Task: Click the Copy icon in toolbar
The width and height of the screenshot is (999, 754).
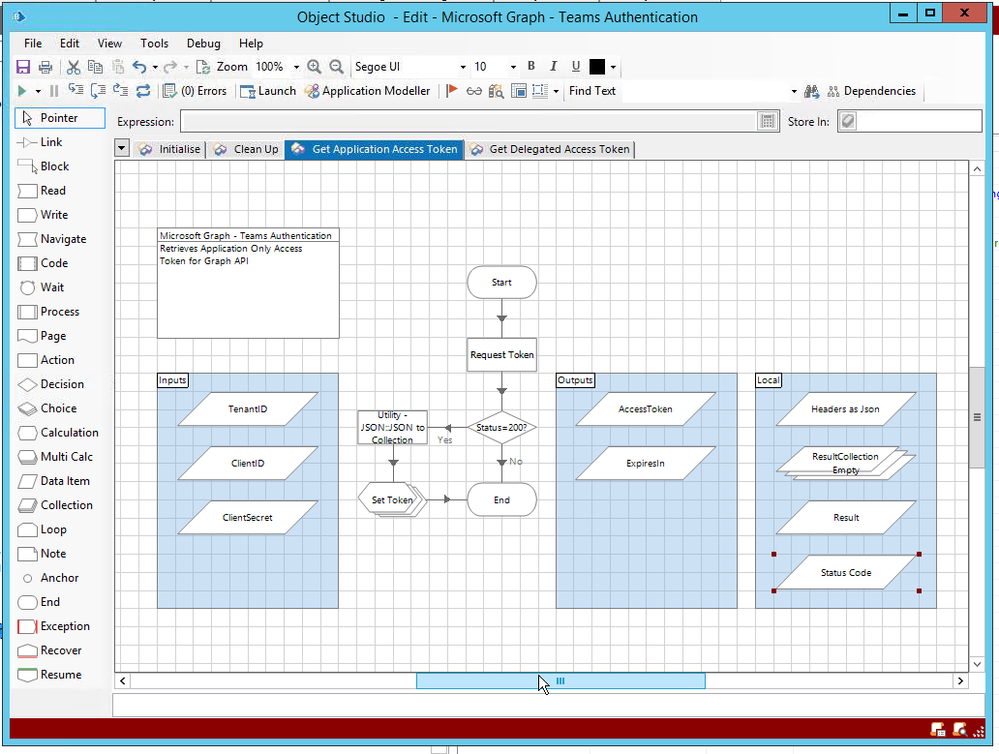Action: click(95, 67)
